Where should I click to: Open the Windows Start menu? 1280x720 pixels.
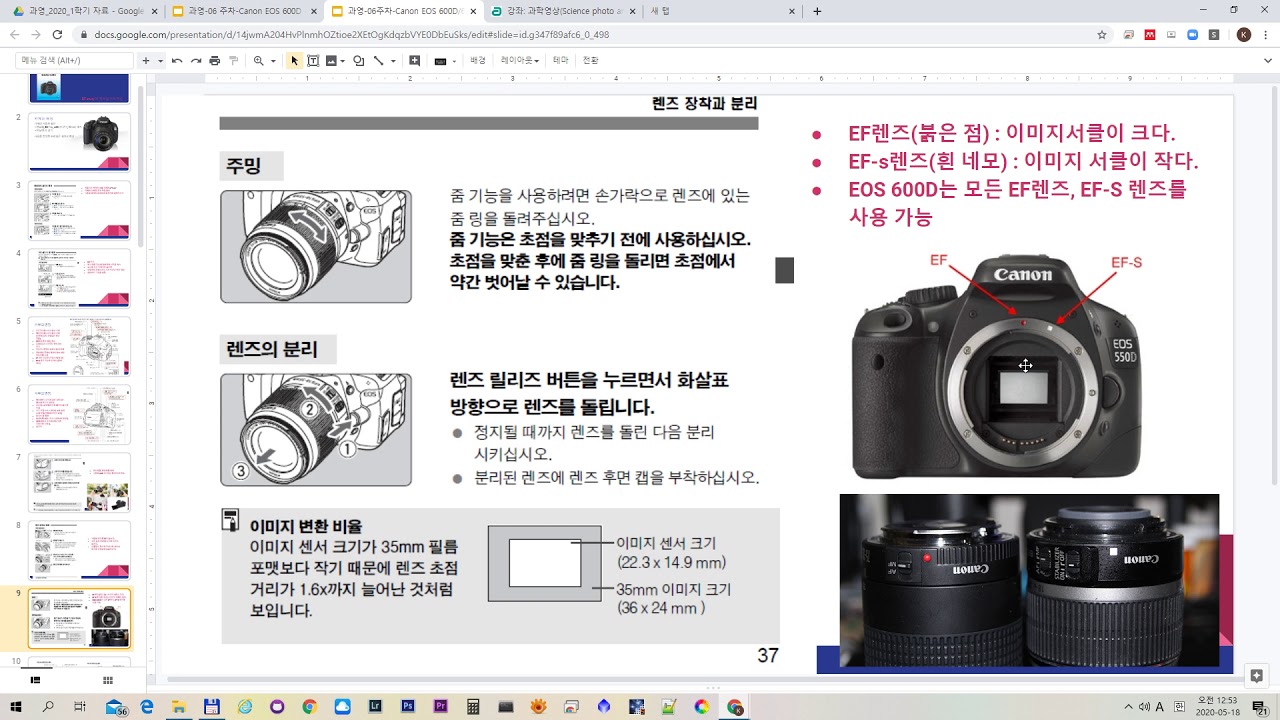(16, 706)
